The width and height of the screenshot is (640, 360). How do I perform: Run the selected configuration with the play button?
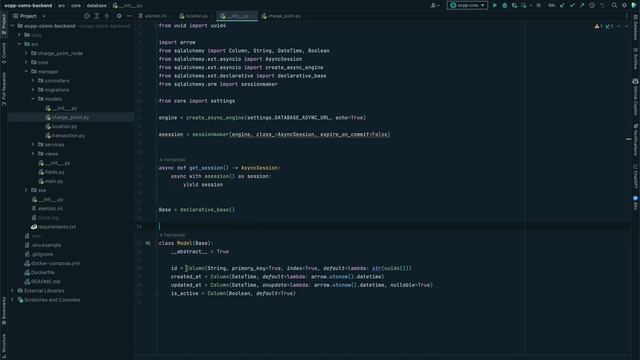[495, 5]
